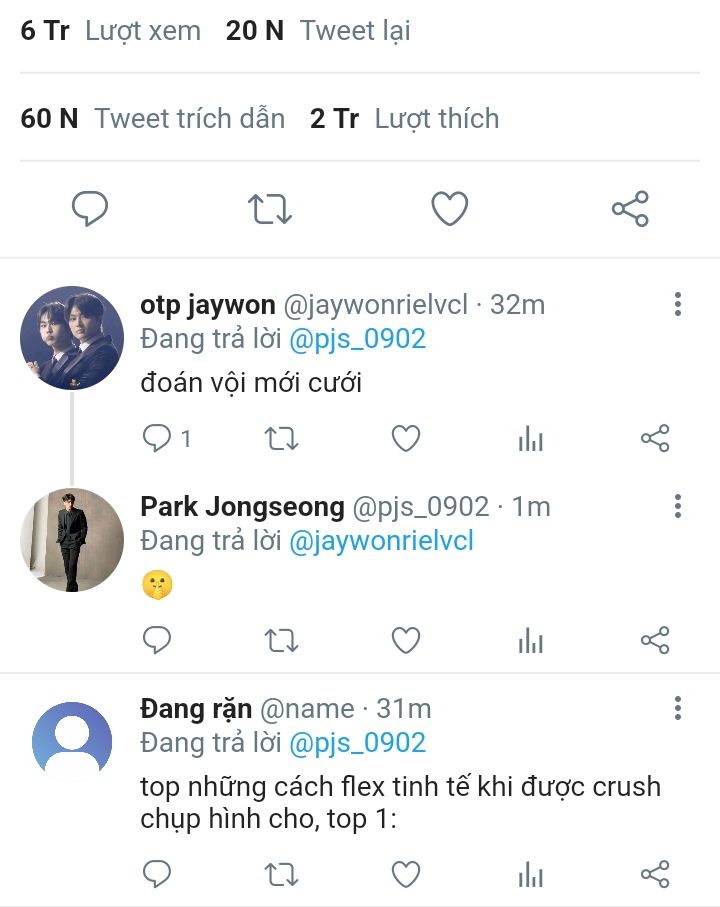720x907 pixels.
Task: Open the Tweet trích dẫn list
Action: 189,119
